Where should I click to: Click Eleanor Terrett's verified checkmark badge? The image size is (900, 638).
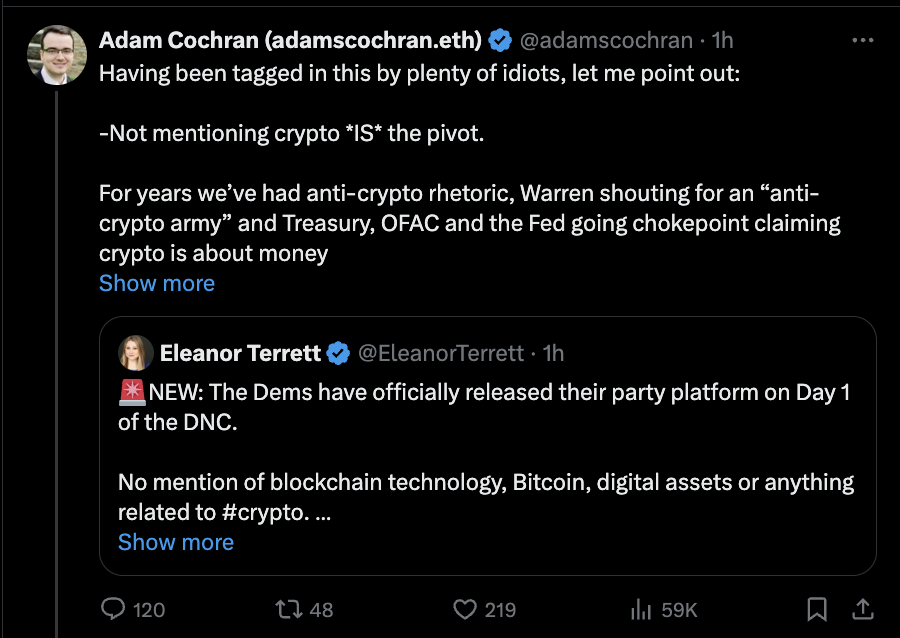(338, 353)
